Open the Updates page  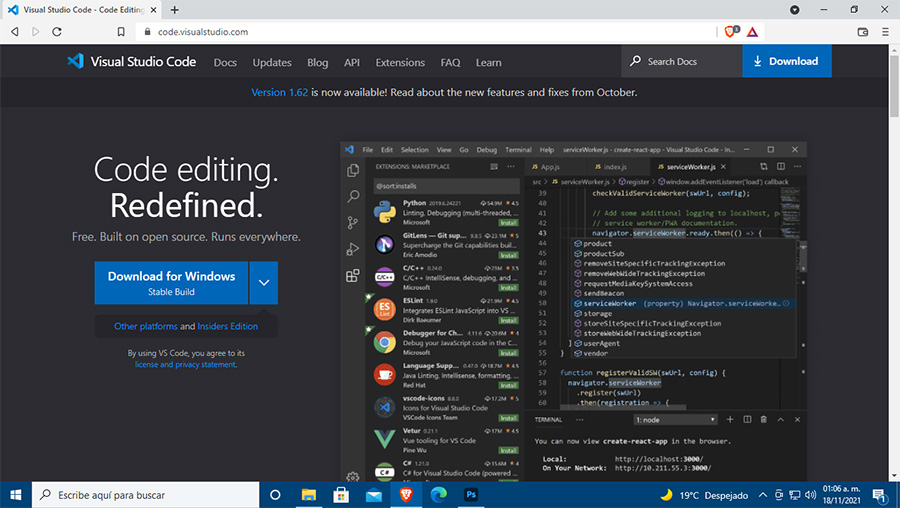(x=272, y=63)
